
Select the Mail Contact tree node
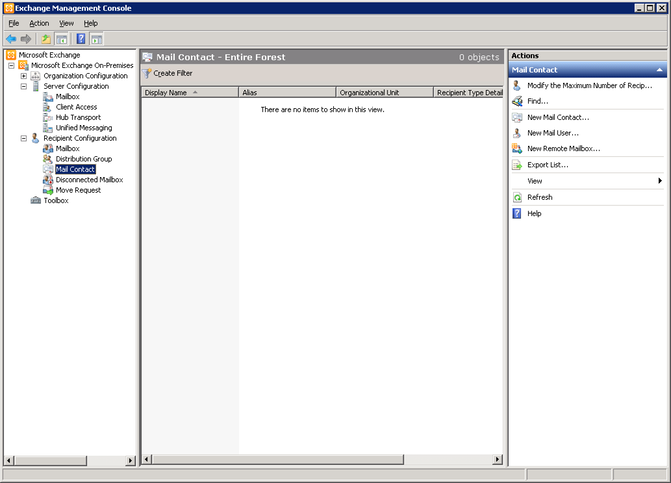(x=75, y=169)
